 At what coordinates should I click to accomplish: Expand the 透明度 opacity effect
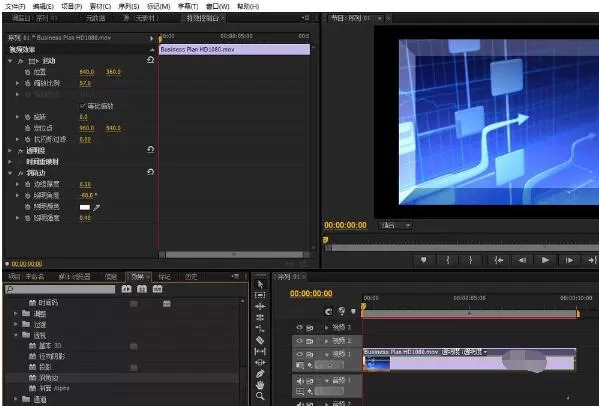10,150
